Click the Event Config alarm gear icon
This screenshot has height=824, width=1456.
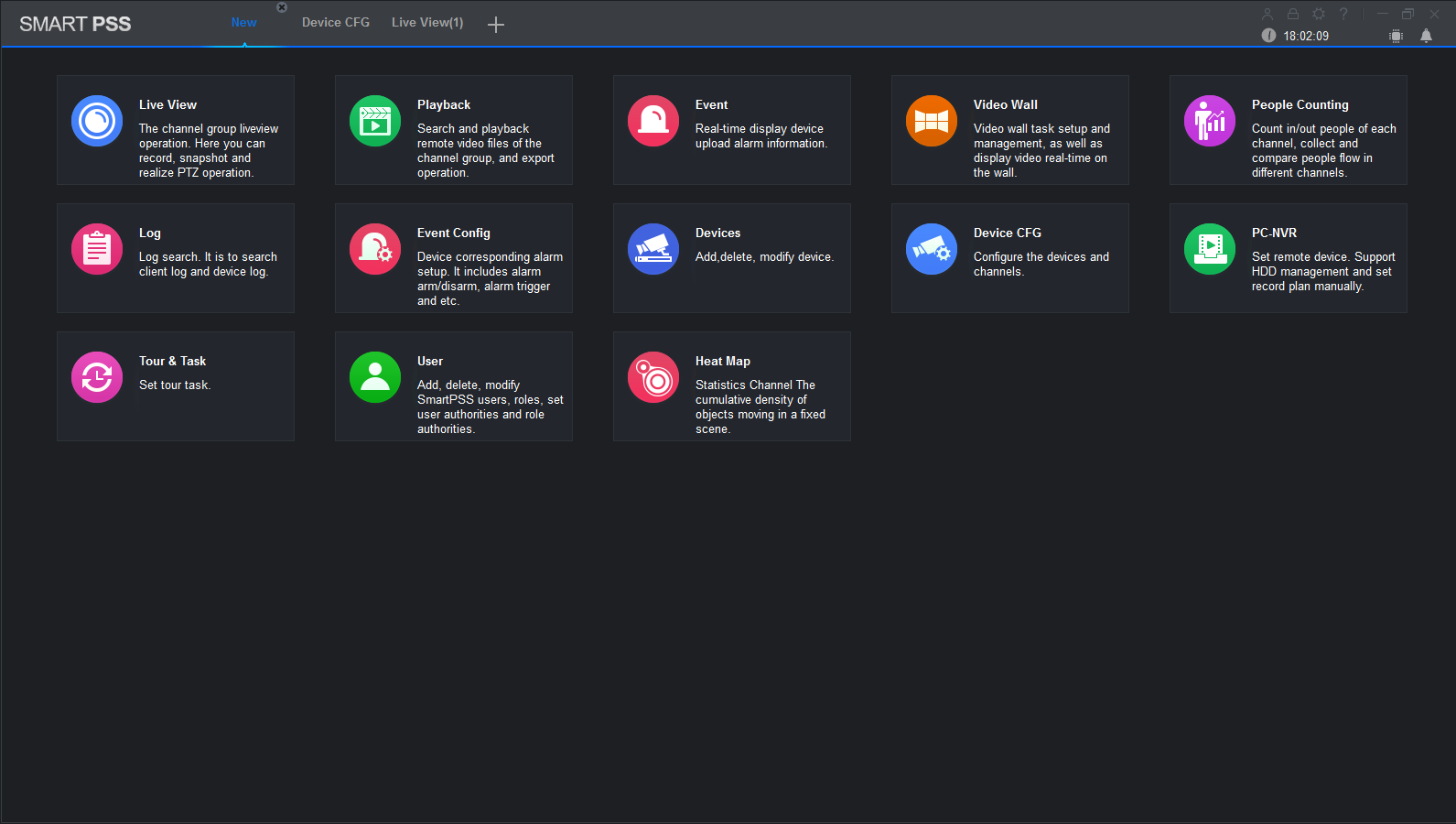[x=375, y=249]
